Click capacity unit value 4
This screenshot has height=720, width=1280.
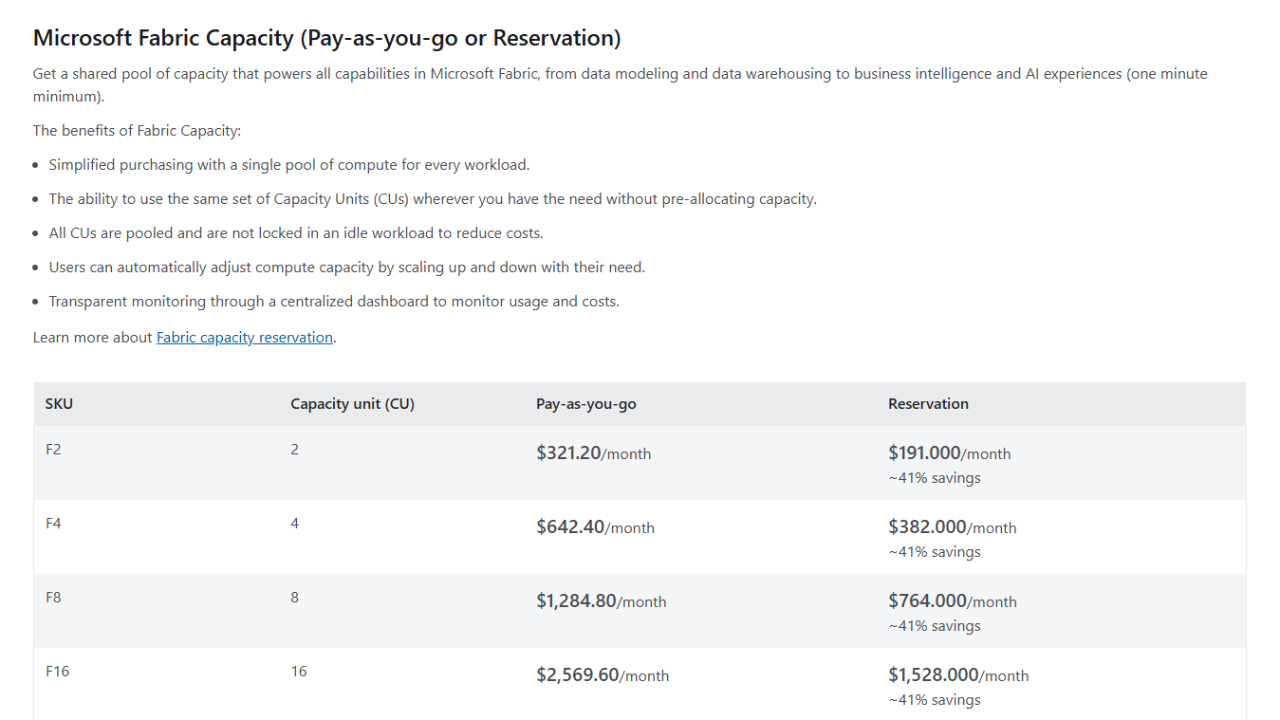[x=295, y=524]
